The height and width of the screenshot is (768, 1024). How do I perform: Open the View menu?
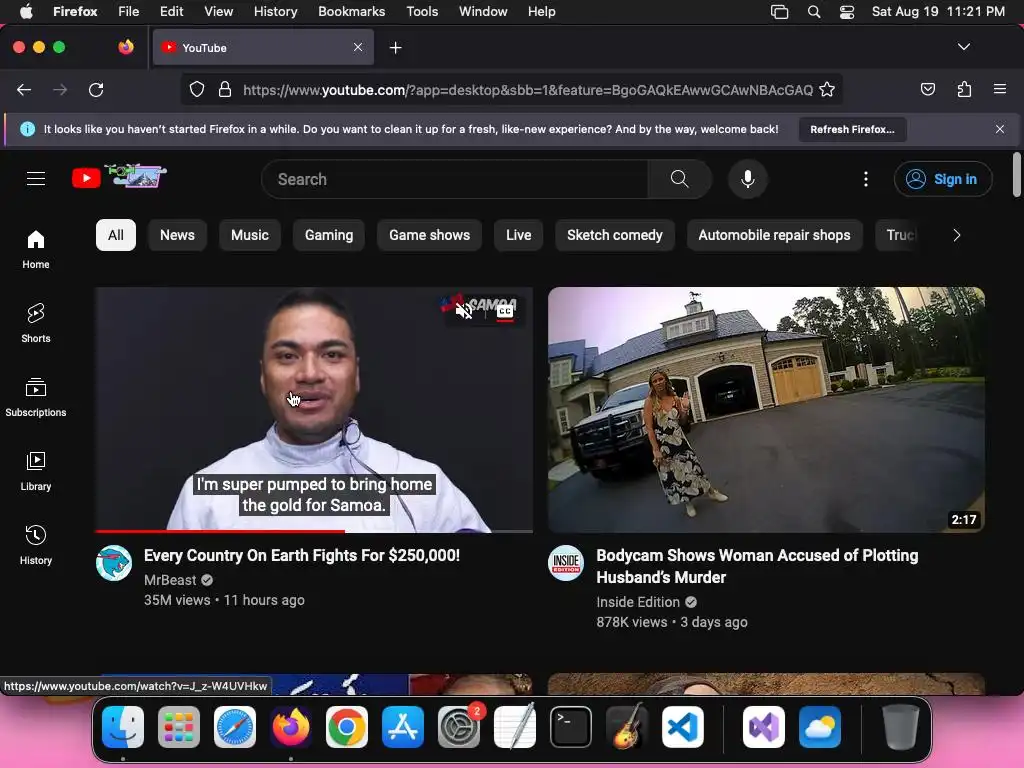coord(218,11)
